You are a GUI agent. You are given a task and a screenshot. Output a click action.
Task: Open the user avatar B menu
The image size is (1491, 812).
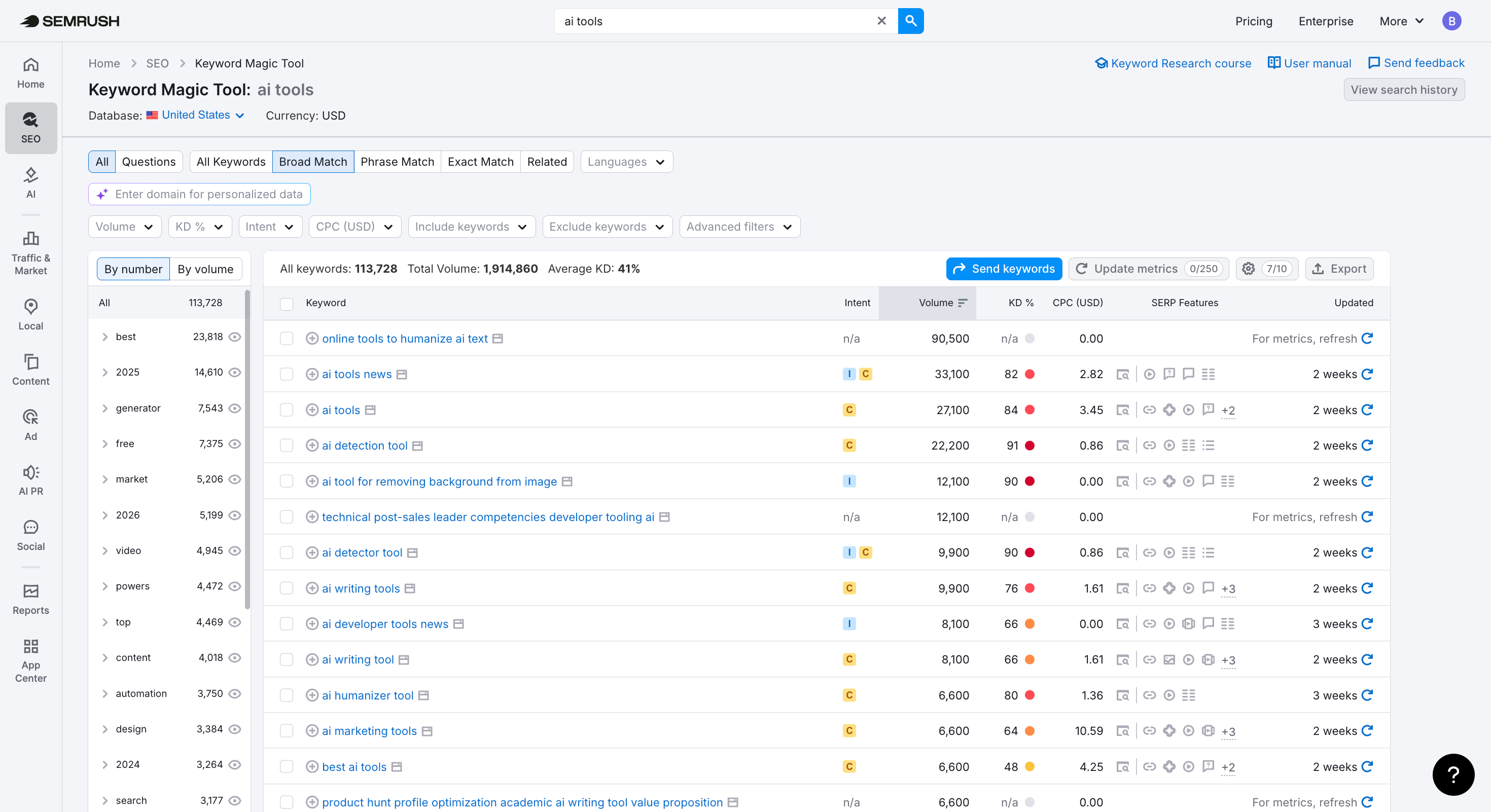click(1451, 21)
